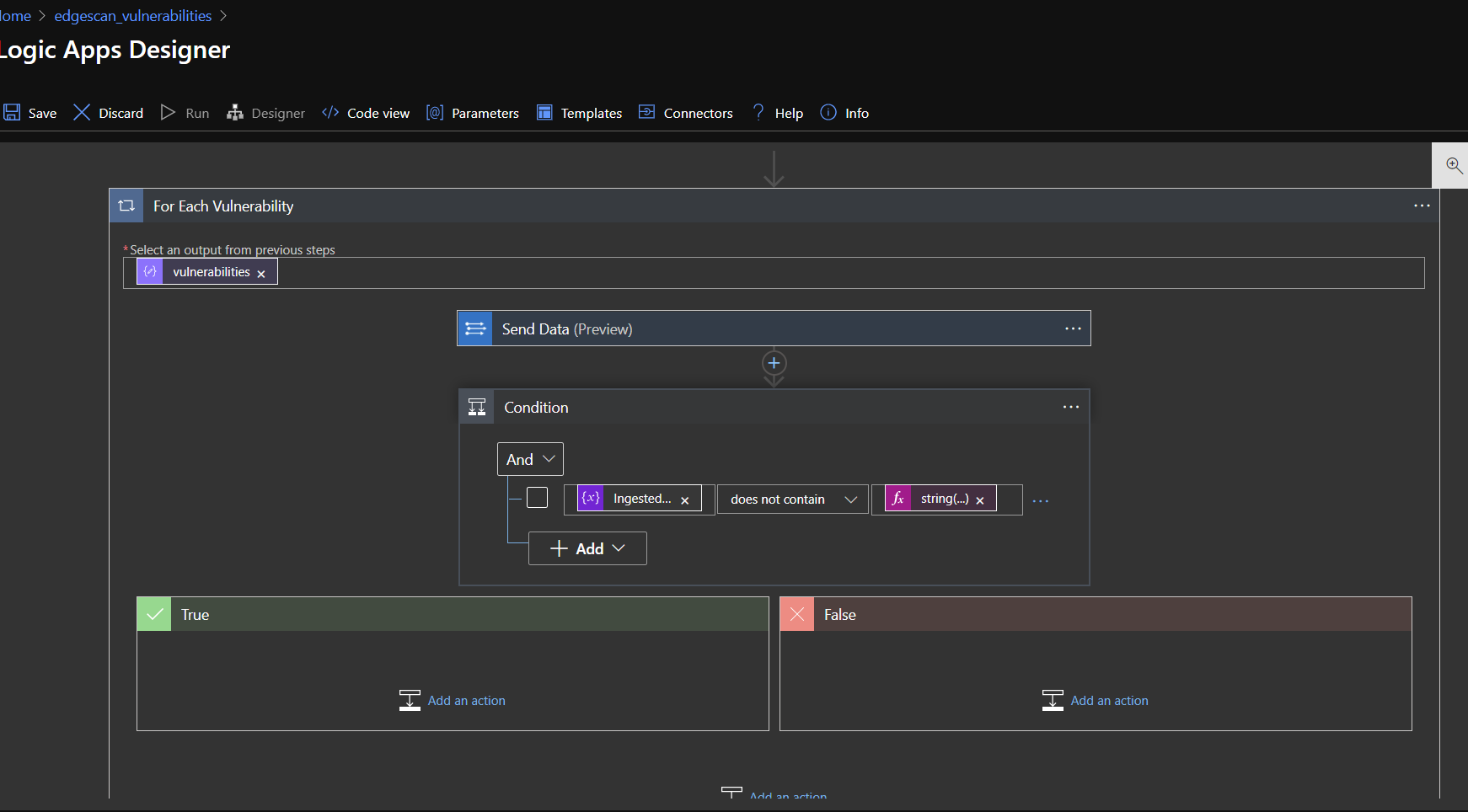Image resolution: width=1468 pixels, height=812 pixels.
Task: Click the vulnerabilities output input field
Action: click(x=774, y=273)
